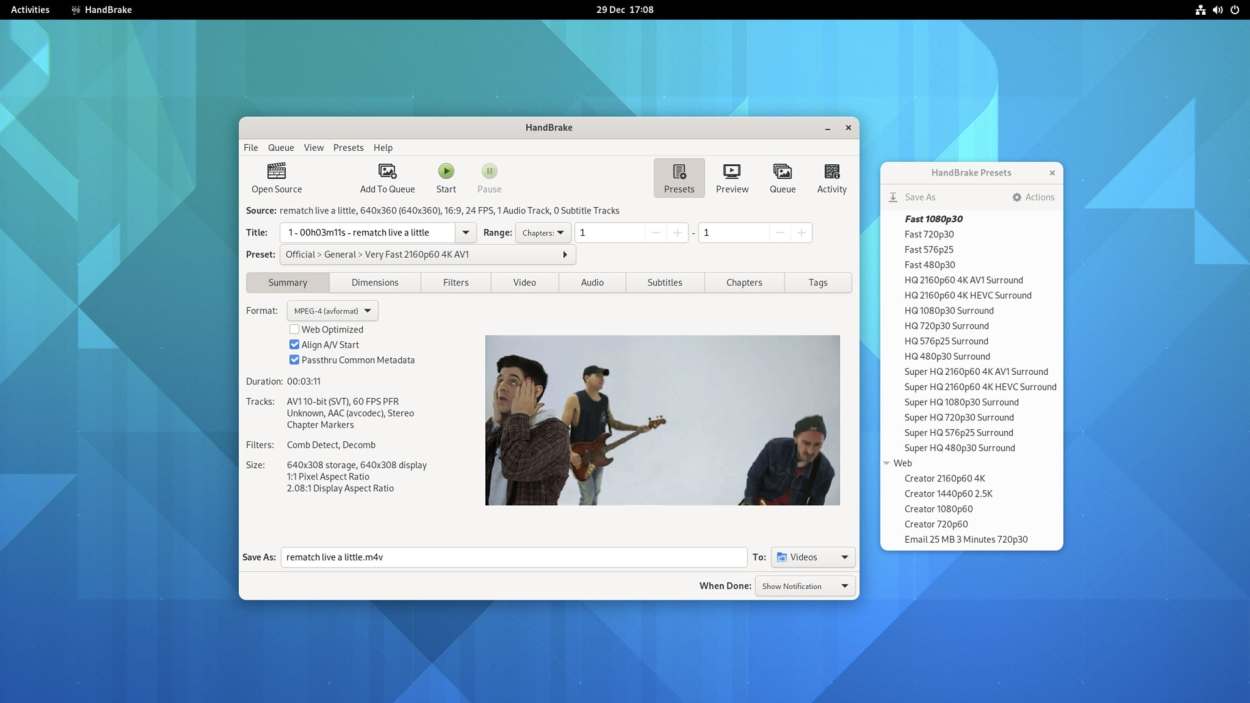
Task: Click Add To Queue icon
Action: 387,172
